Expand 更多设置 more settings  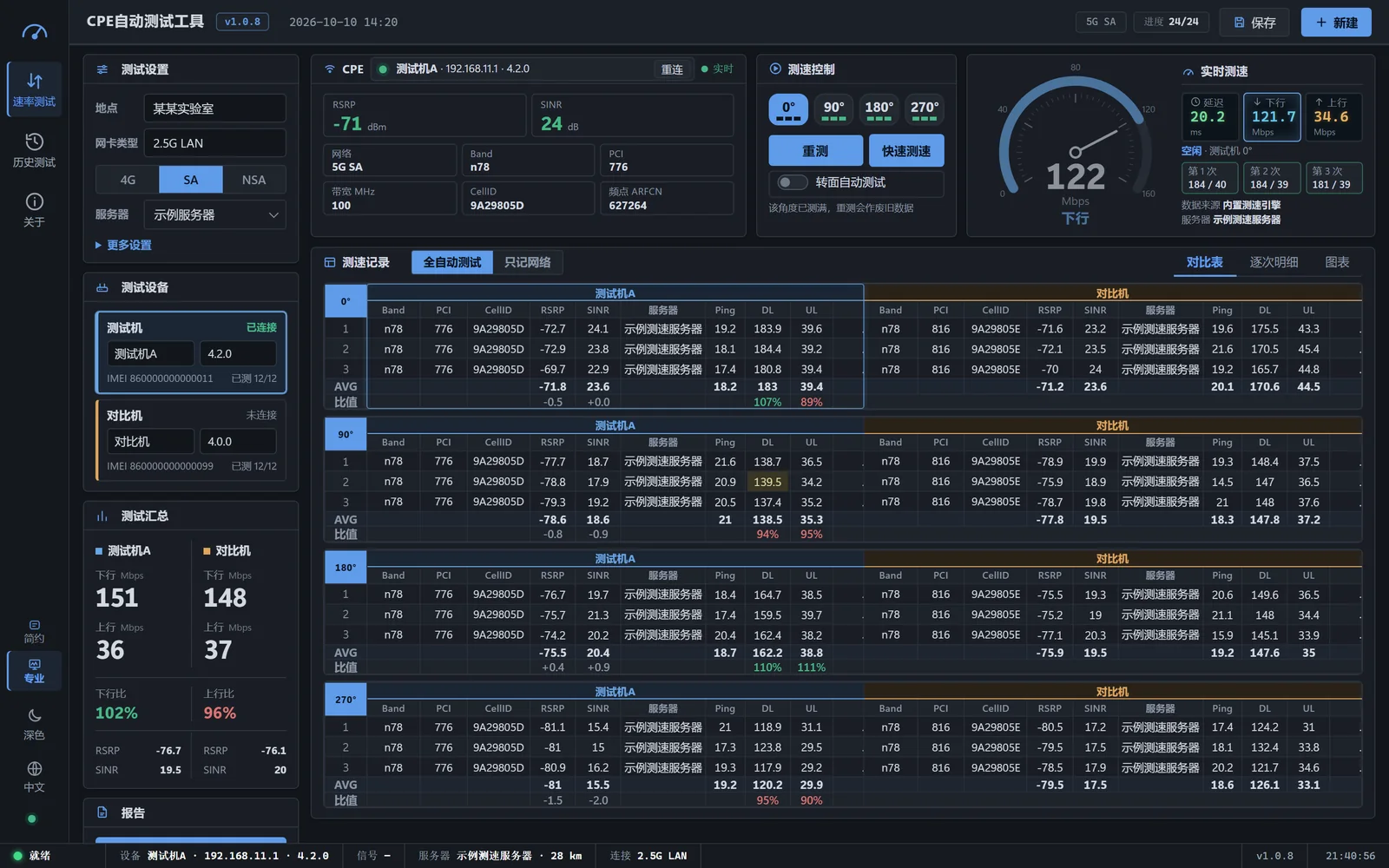coord(123,245)
